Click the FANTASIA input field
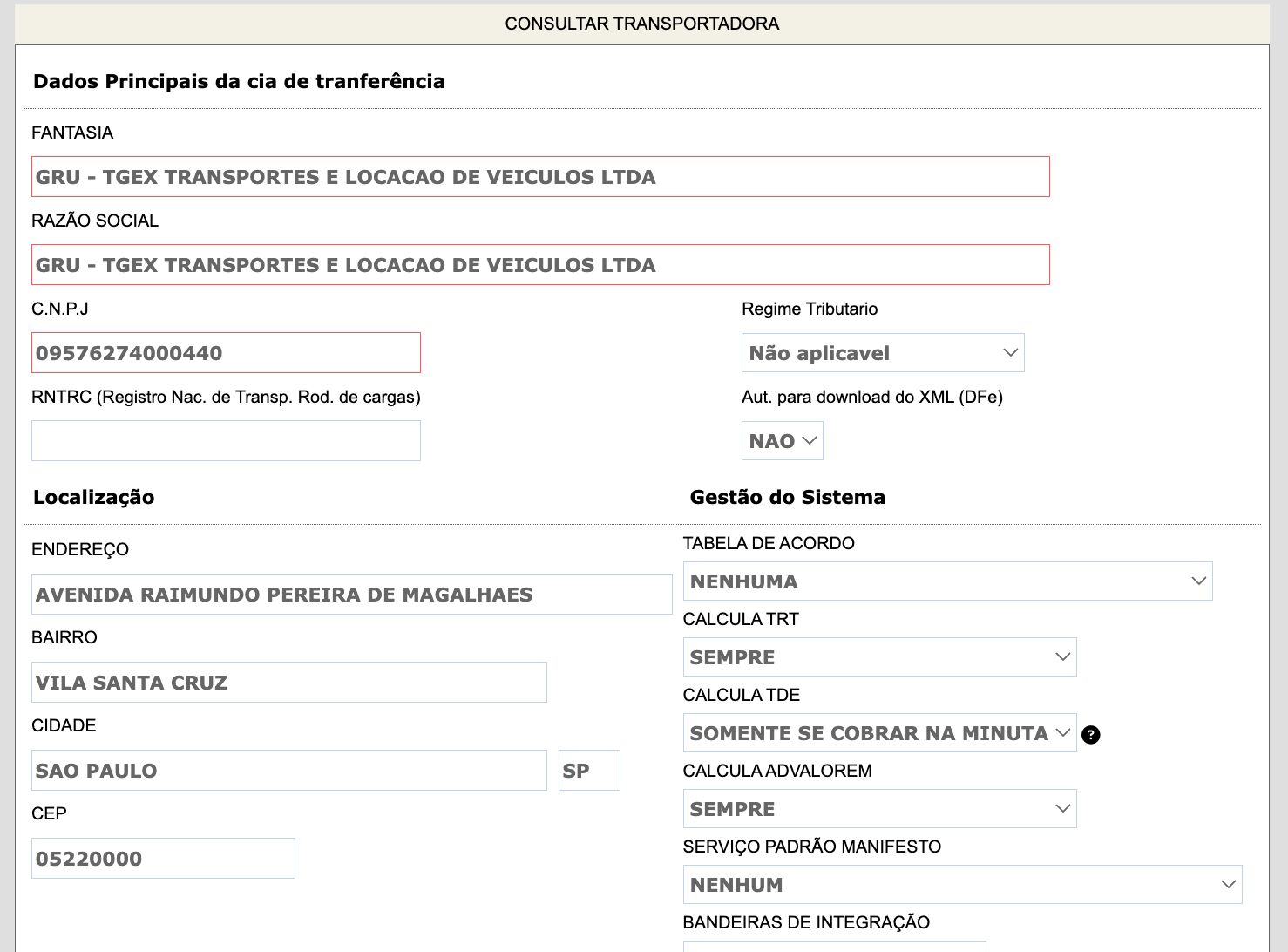 point(540,177)
